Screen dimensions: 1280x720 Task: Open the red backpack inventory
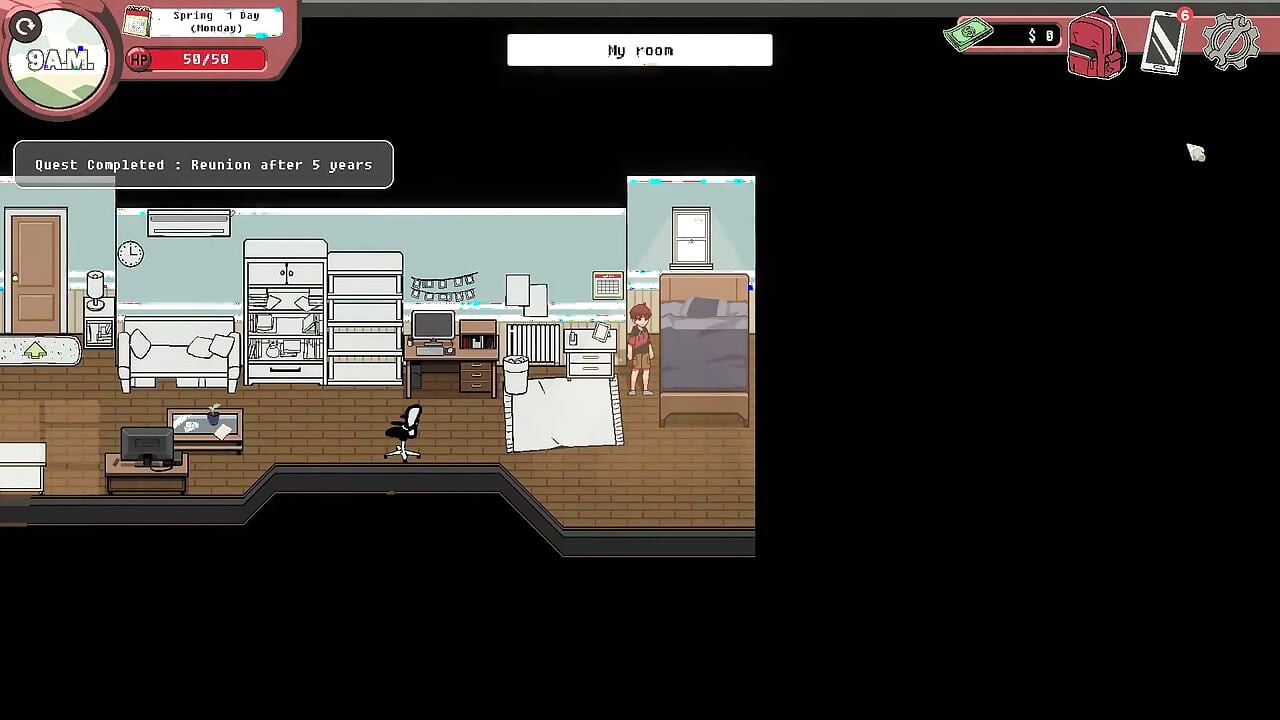pyautogui.click(x=1097, y=44)
